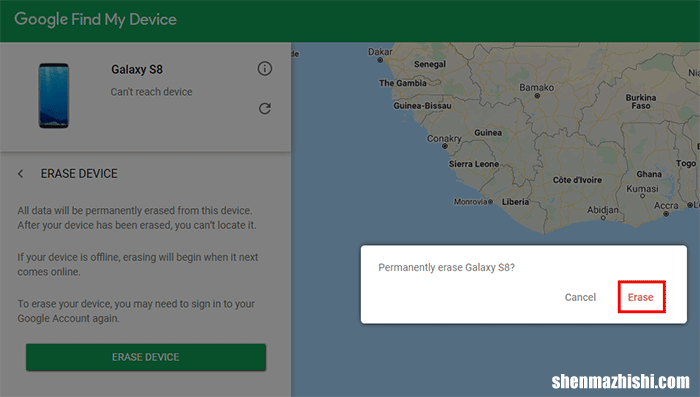Click the Ghana label on map

tap(649, 174)
